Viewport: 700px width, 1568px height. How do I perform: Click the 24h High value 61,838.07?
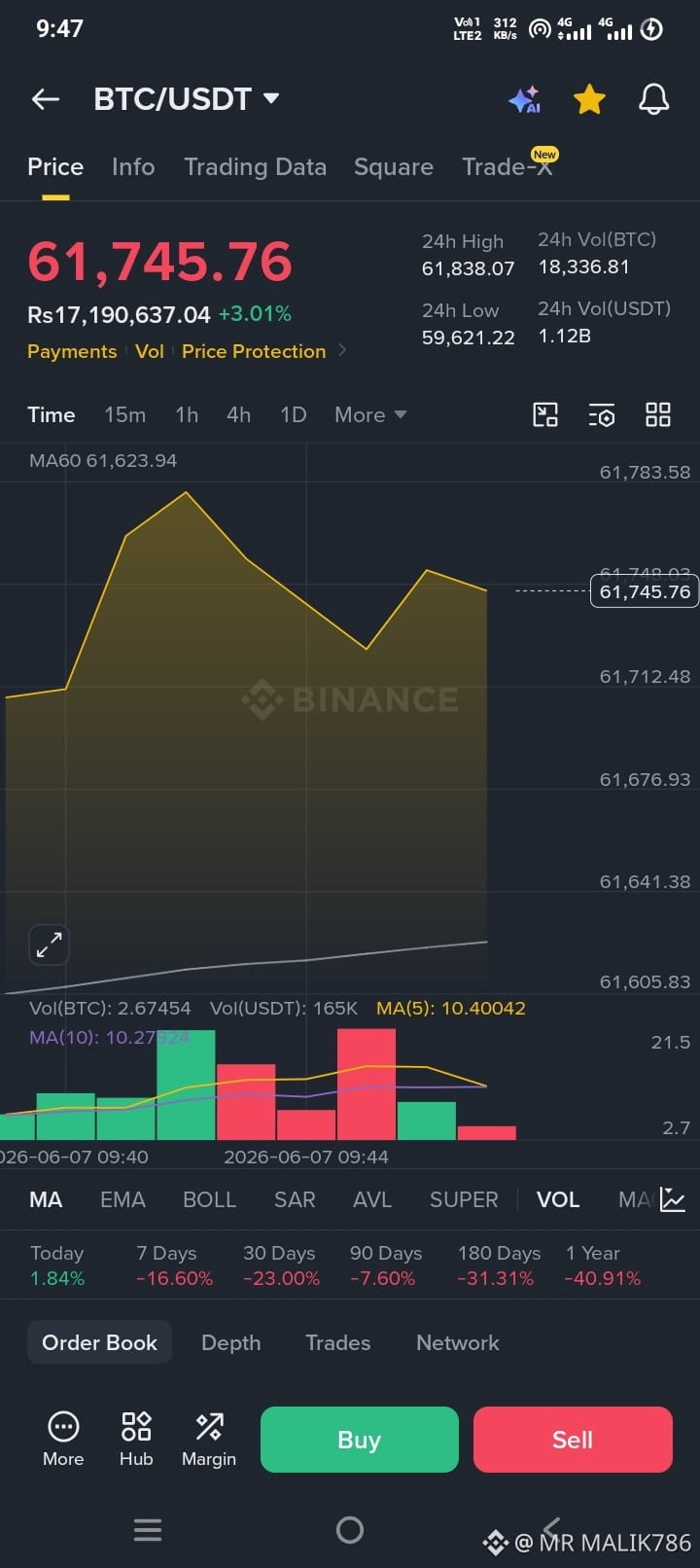tap(468, 268)
